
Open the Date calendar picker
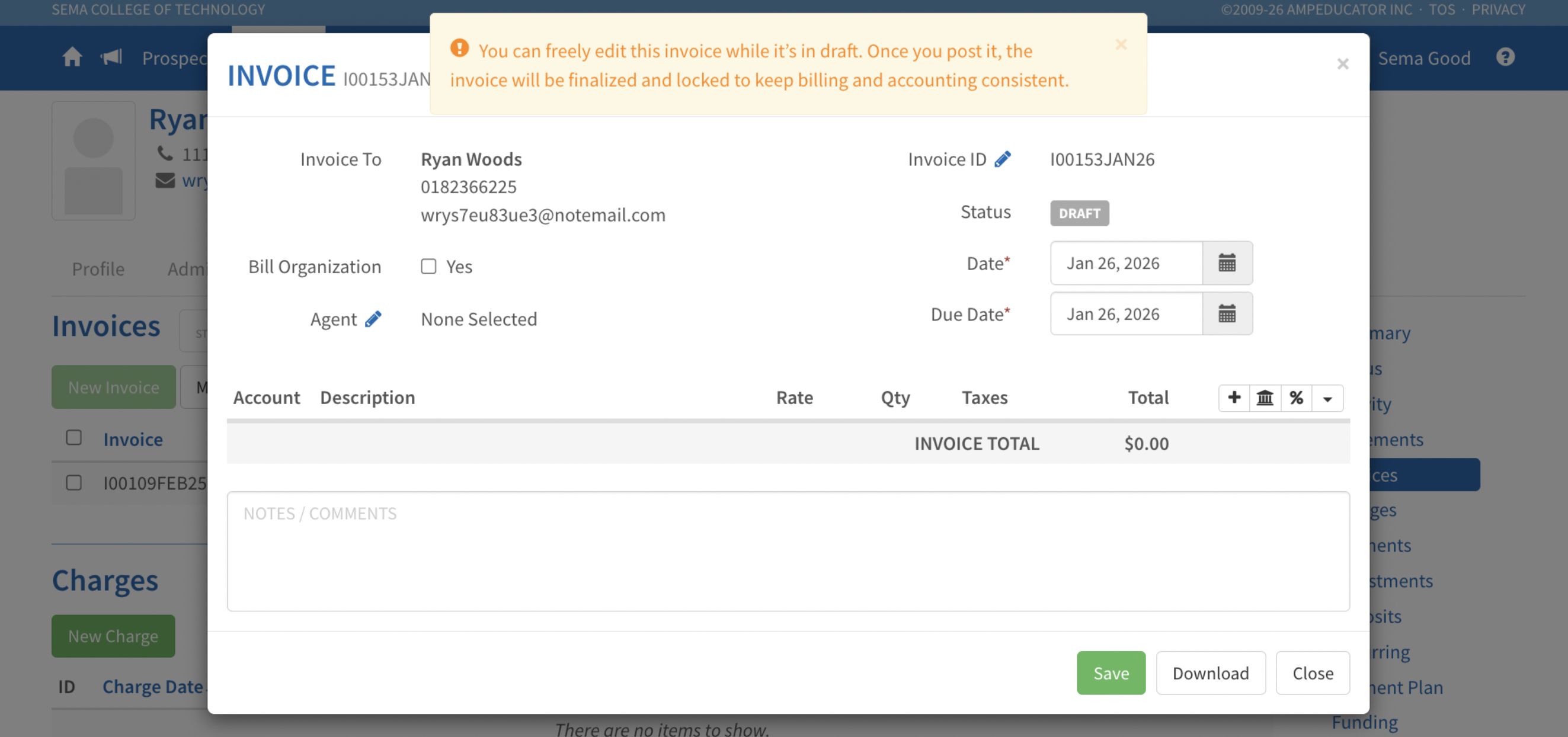coord(1227,263)
